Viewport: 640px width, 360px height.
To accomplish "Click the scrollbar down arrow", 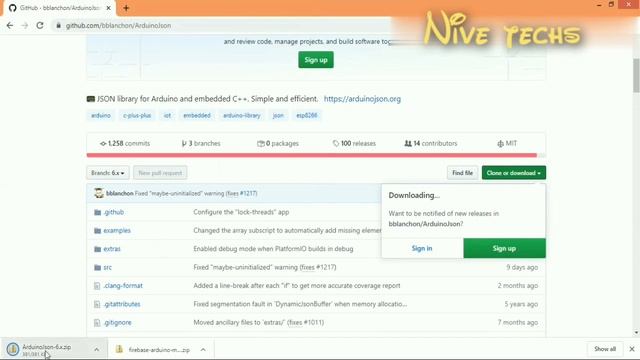I will (636, 333).
